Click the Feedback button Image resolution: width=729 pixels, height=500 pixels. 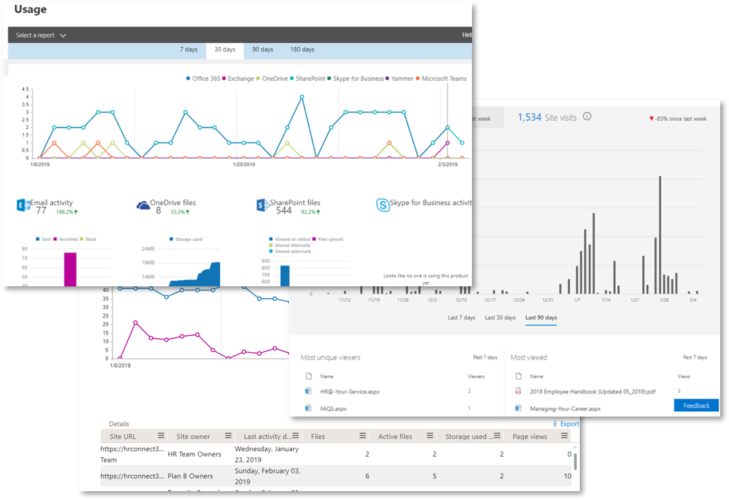pos(696,406)
